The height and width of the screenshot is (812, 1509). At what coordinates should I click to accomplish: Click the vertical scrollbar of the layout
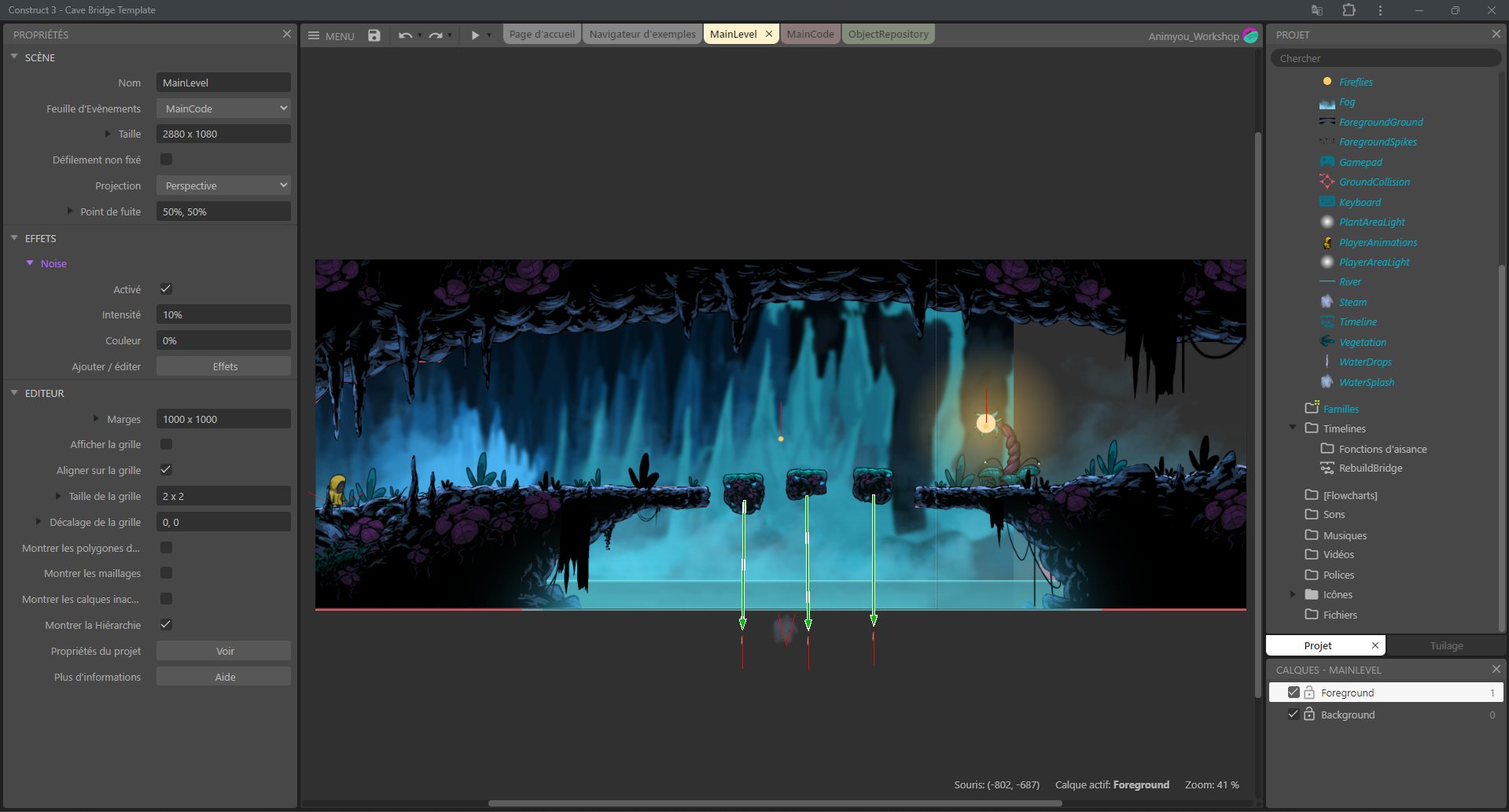(x=1257, y=414)
